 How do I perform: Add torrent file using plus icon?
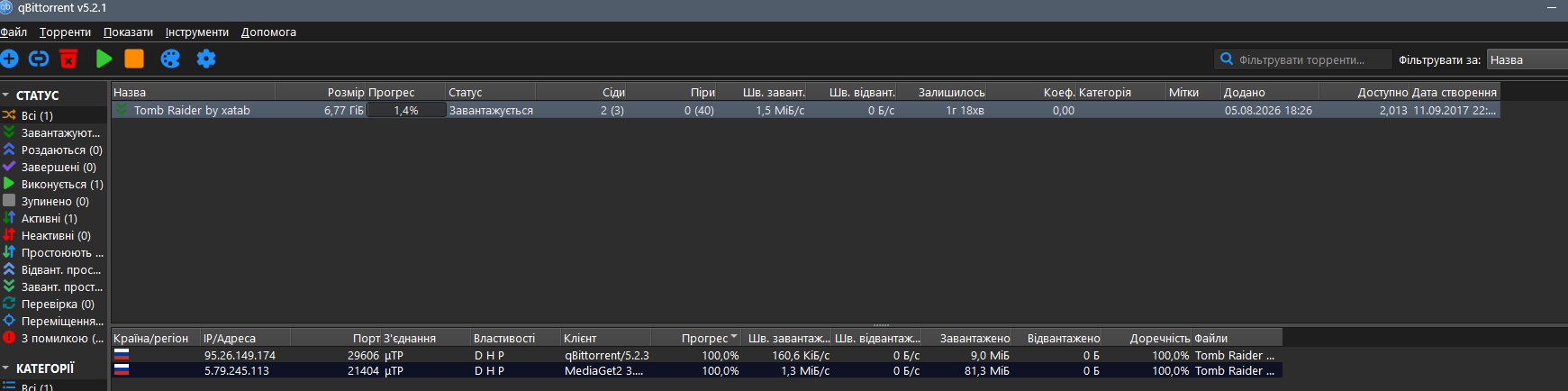coord(9,59)
